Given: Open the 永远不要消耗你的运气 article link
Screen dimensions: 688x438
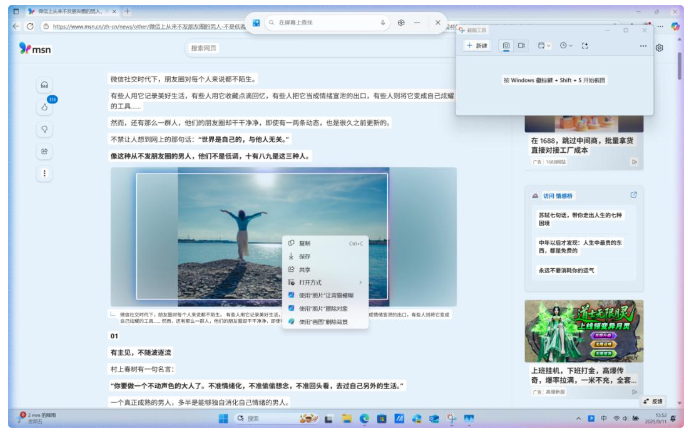Looking at the screenshot, I should (566, 270).
